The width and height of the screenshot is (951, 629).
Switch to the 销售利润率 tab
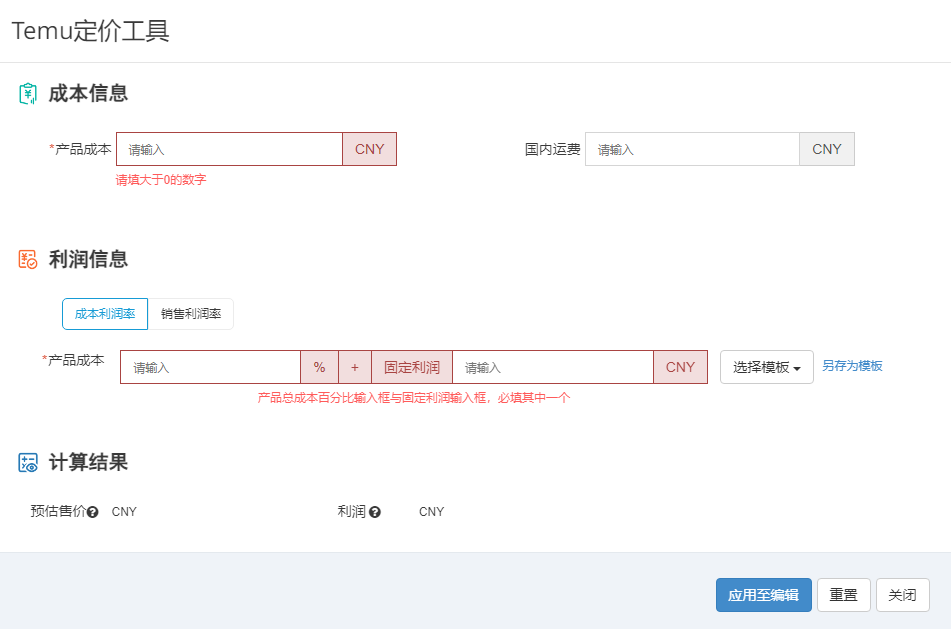(190, 314)
